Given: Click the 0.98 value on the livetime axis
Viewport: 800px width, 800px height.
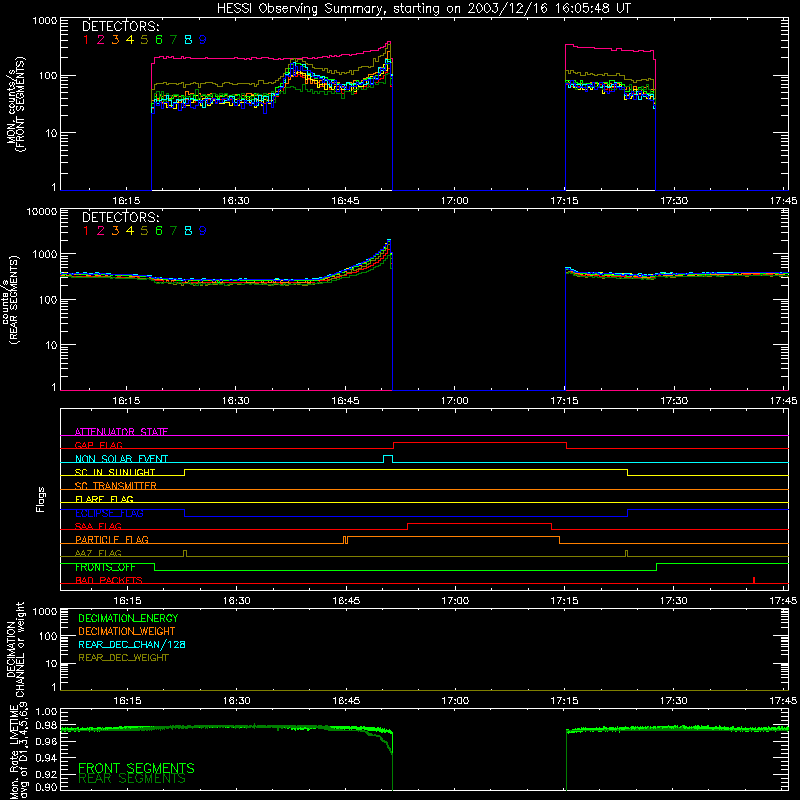Looking at the screenshot, I should (x=45, y=725).
